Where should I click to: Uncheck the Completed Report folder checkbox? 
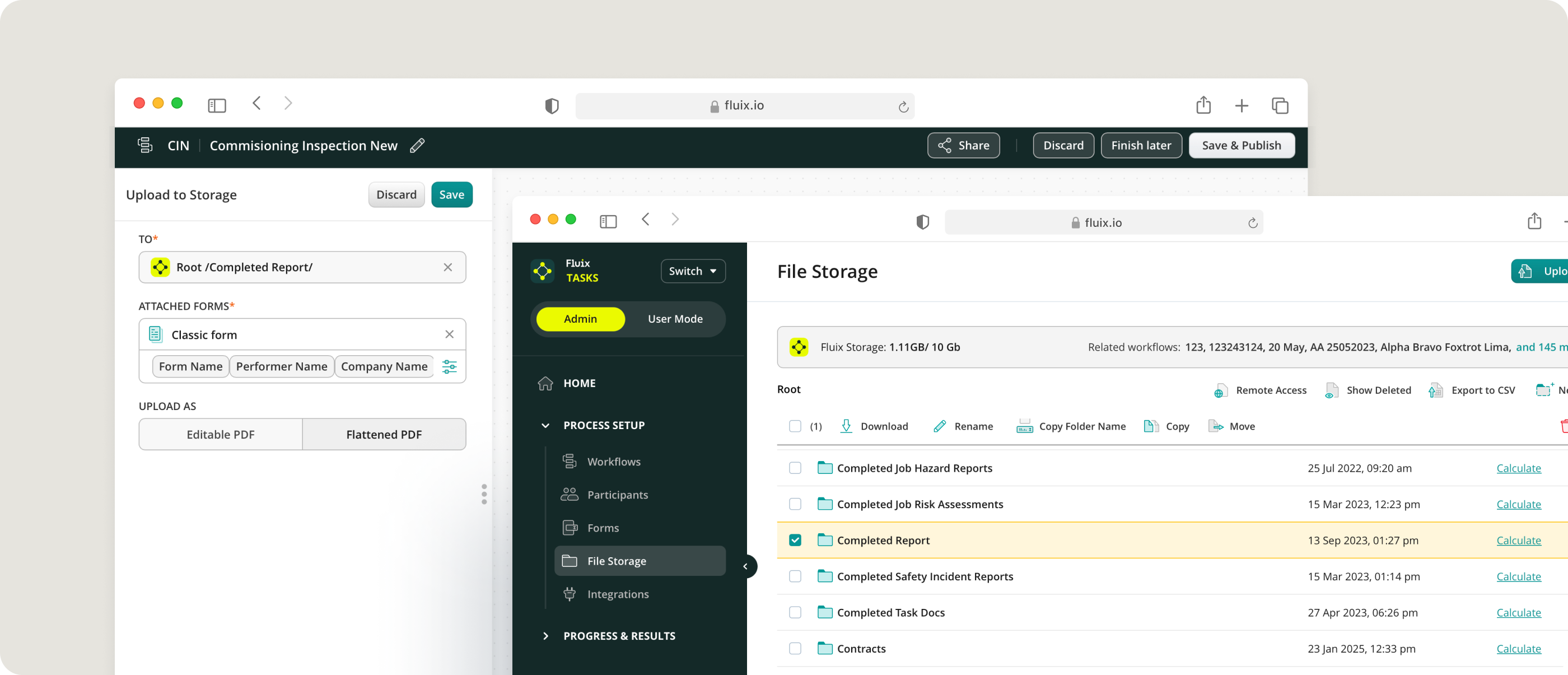tap(795, 541)
